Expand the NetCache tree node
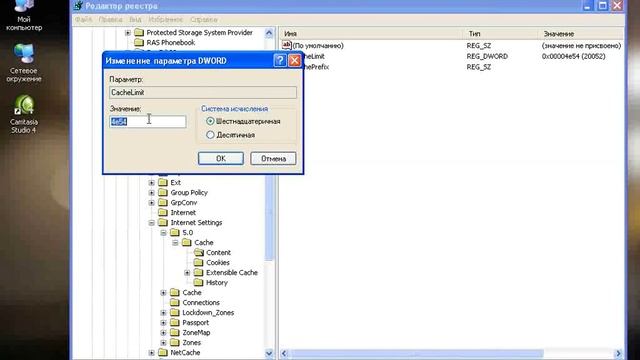640x360 pixels. [x=151, y=352]
